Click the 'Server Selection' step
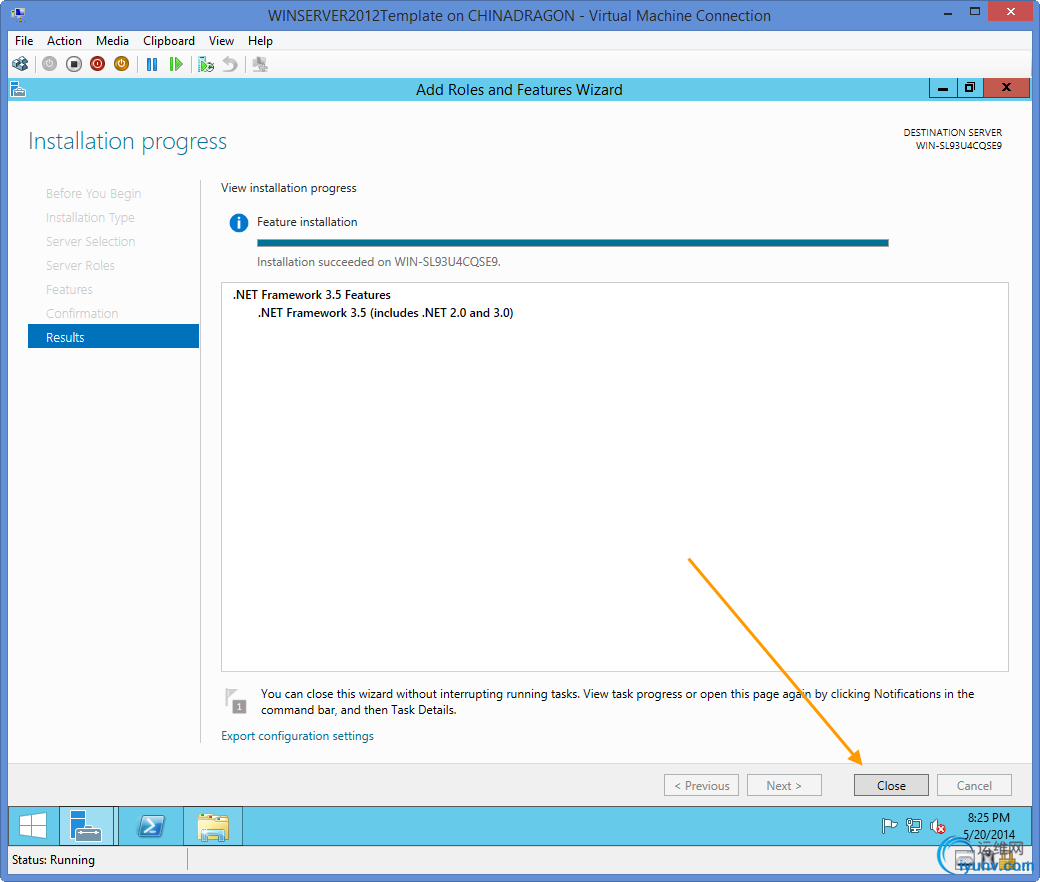 pyautogui.click(x=91, y=241)
